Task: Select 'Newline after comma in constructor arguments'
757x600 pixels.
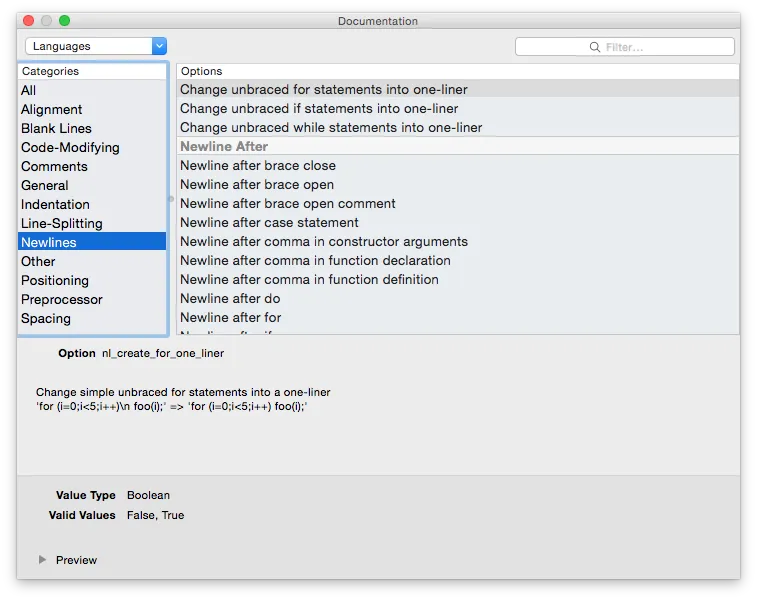Action: [x=458, y=241]
